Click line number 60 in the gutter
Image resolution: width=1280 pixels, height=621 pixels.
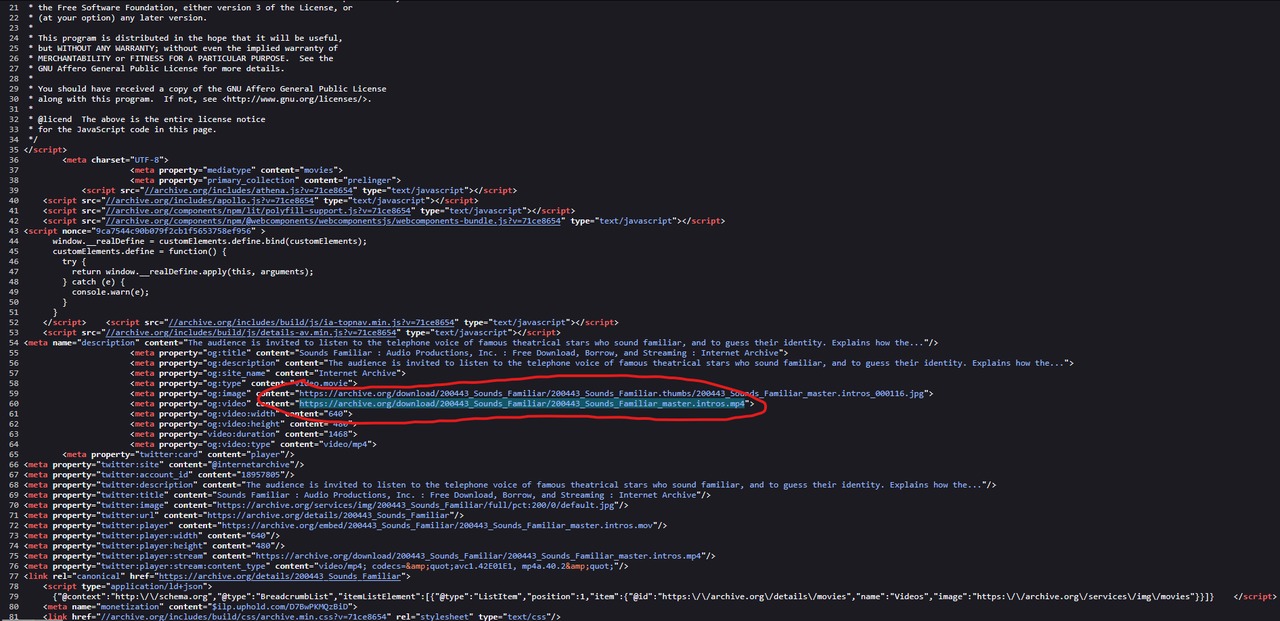click(x=14, y=404)
